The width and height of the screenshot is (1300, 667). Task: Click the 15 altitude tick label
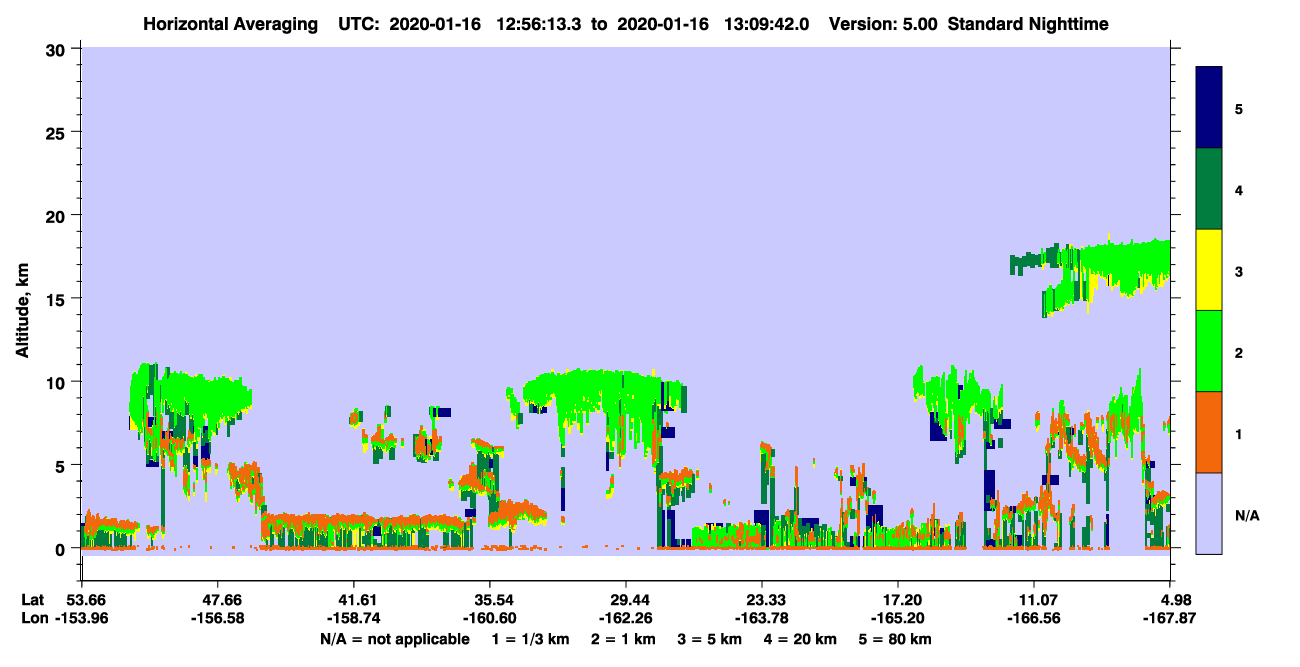[59, 298]
